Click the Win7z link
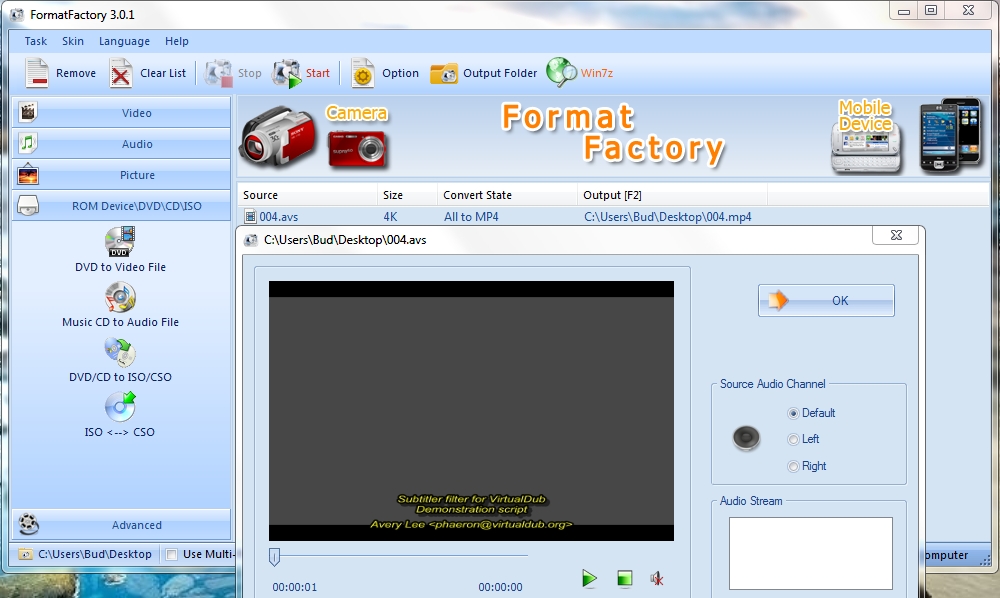The height and width of the screenshot is (598, 1000). click(596, 73)
